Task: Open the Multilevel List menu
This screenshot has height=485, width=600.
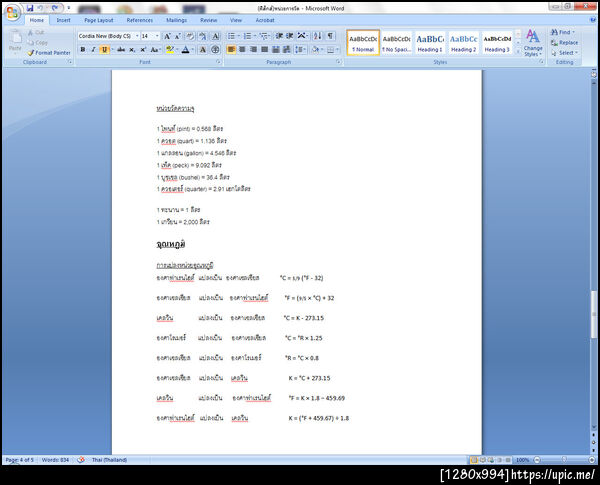Action: pos(264,36)
